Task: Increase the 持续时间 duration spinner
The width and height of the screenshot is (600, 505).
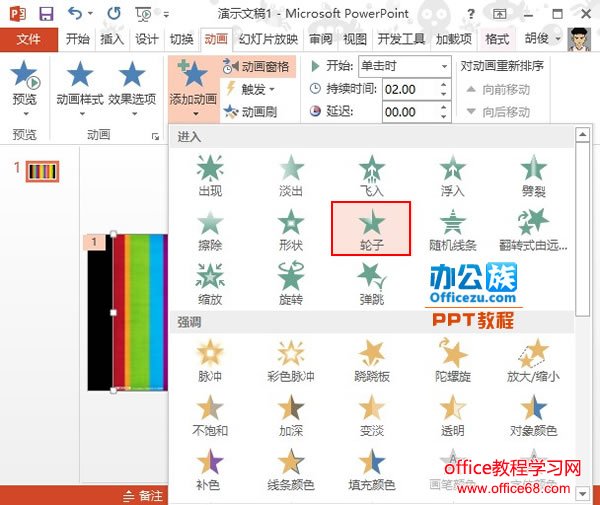Action: [x=444, y=85]
